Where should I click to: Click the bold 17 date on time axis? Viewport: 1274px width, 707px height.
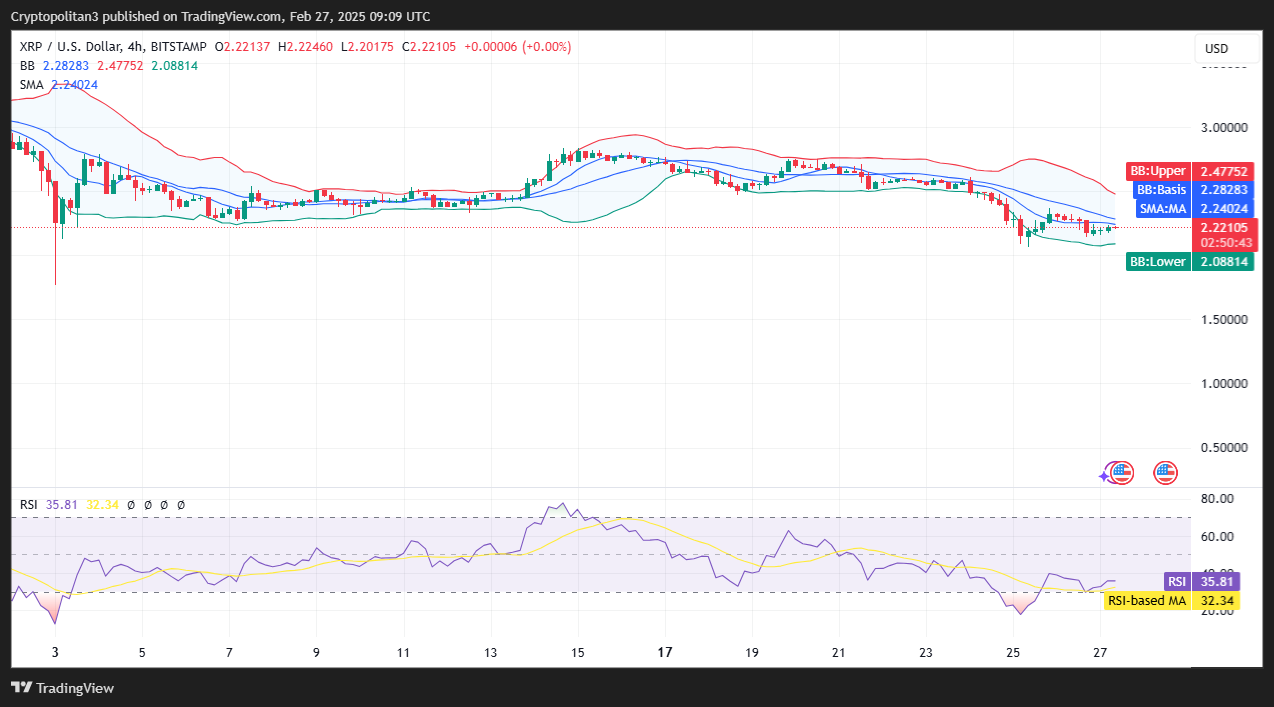(665, 652)
